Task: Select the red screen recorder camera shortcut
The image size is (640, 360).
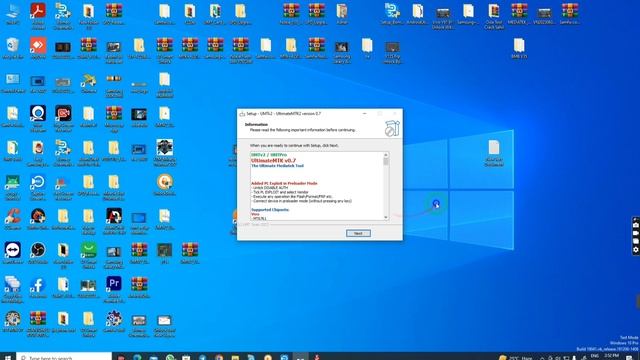Action: coord(63,118)
